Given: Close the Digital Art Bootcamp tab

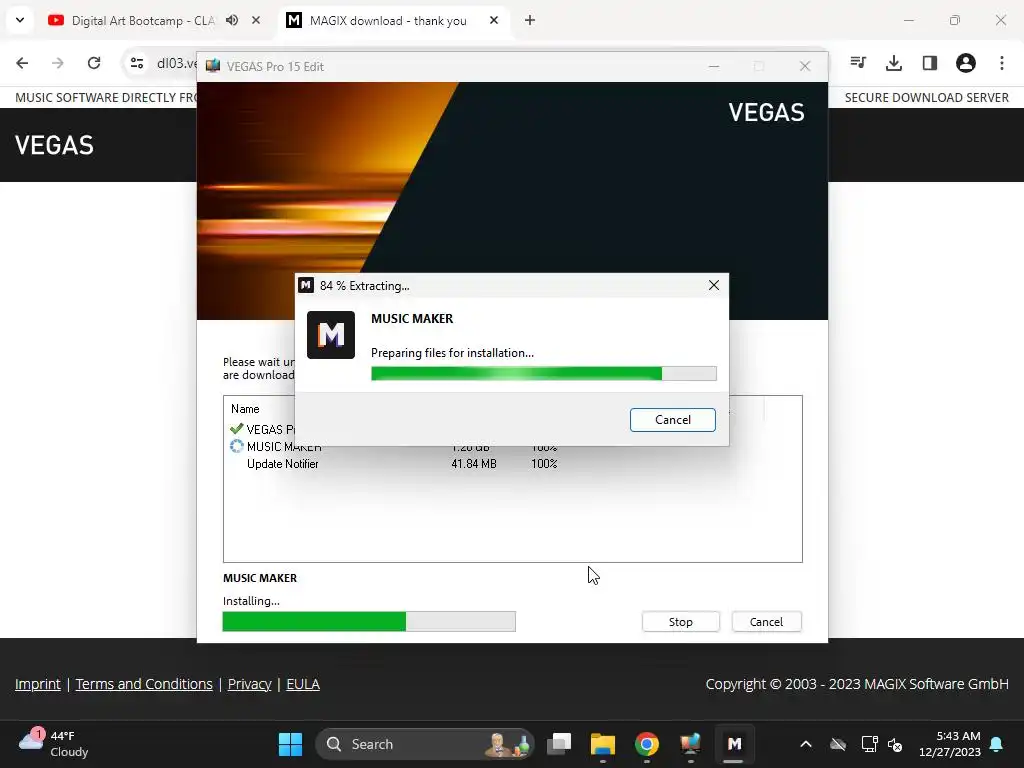Looking at the screenshot, I should [256, 20].
